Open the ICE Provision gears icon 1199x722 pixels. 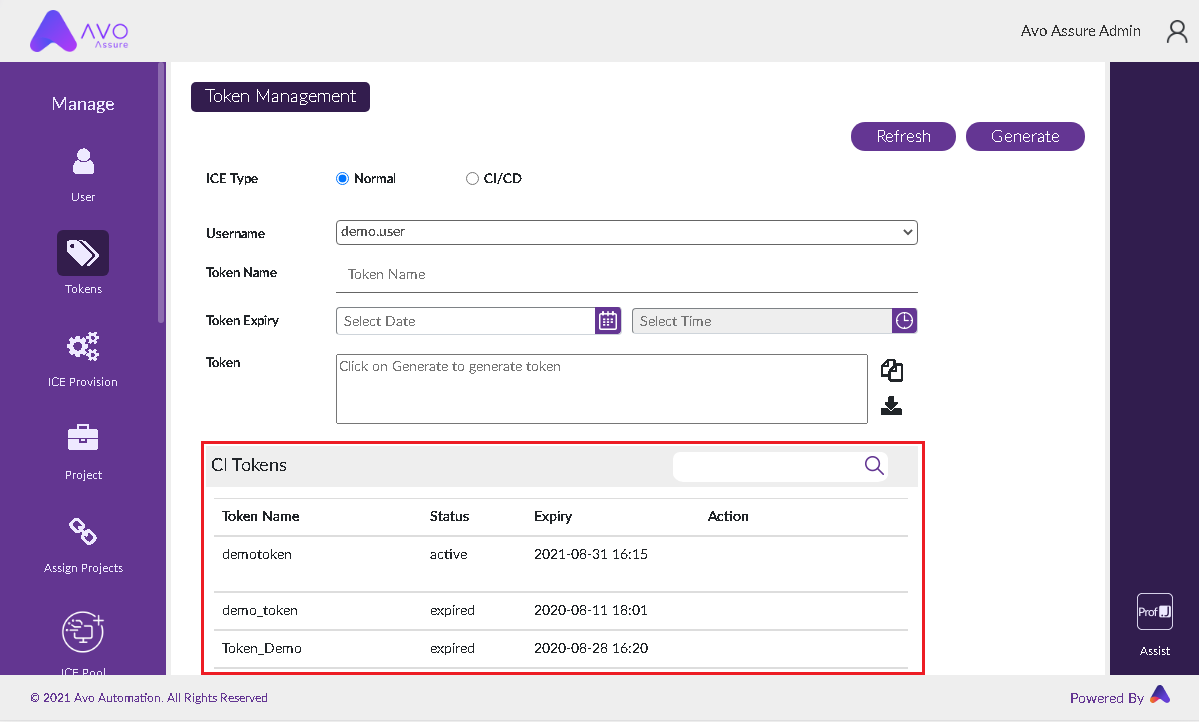(x=83, y=346)
